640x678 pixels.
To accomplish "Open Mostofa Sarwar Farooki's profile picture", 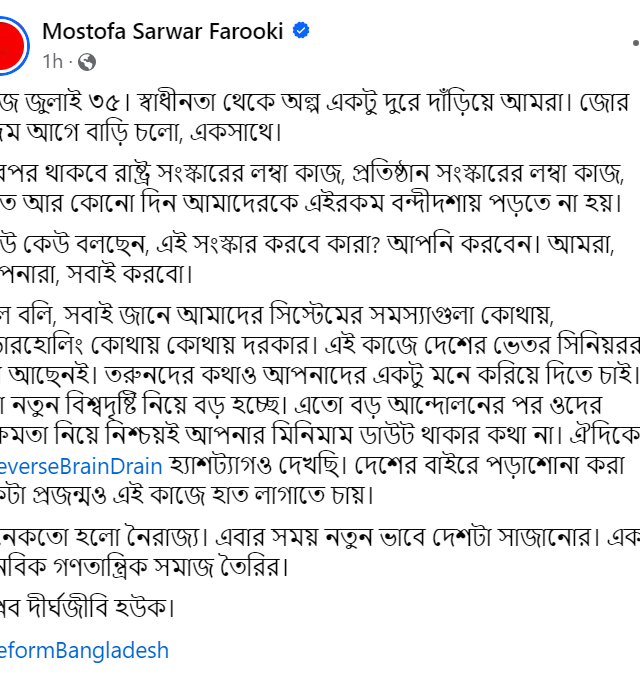I will [13, 45].
